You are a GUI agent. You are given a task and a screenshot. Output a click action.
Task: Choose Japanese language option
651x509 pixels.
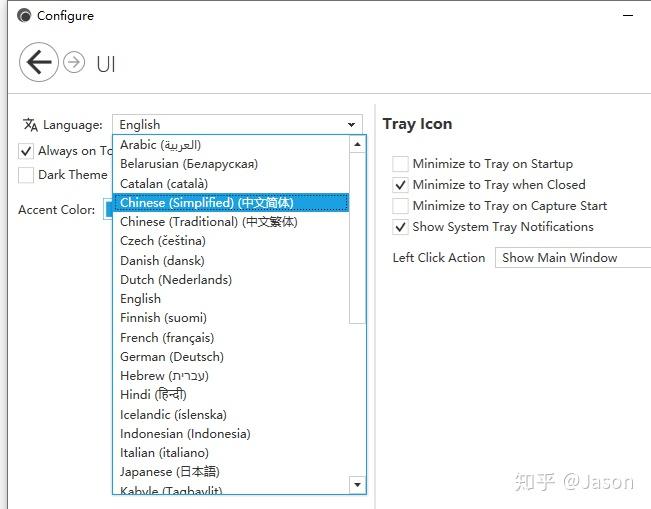point(170,472)
